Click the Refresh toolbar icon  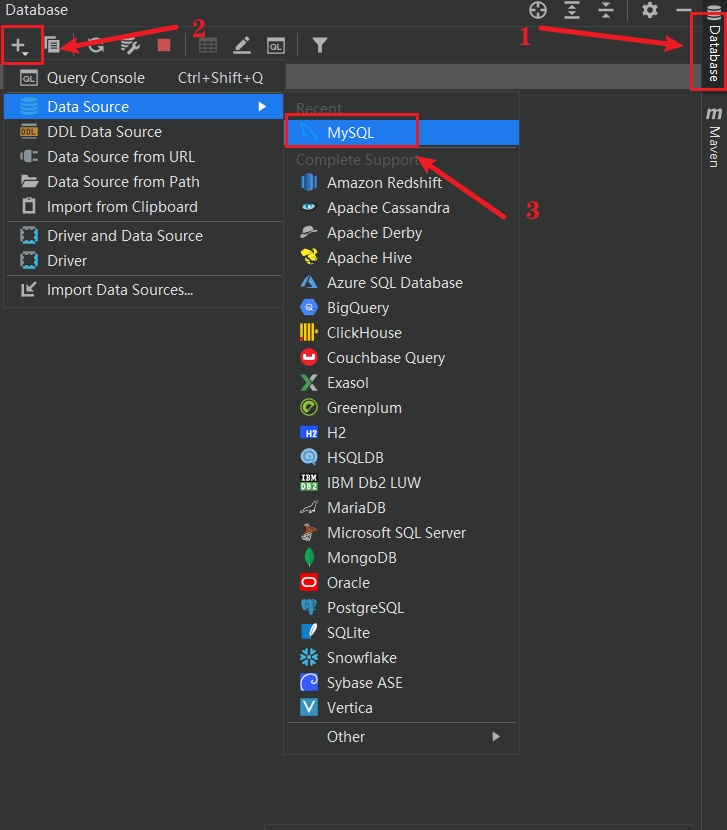click(96, 45)
